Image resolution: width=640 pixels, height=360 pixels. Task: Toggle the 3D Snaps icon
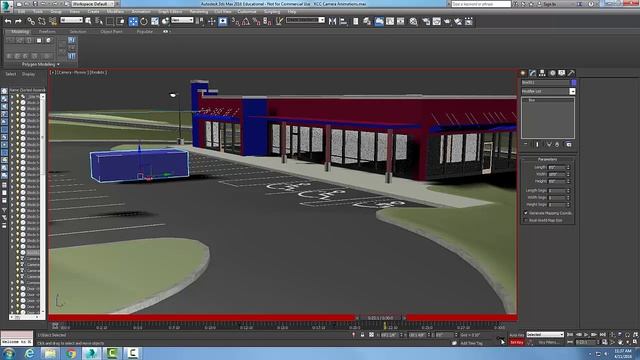[x=235, y=22]
